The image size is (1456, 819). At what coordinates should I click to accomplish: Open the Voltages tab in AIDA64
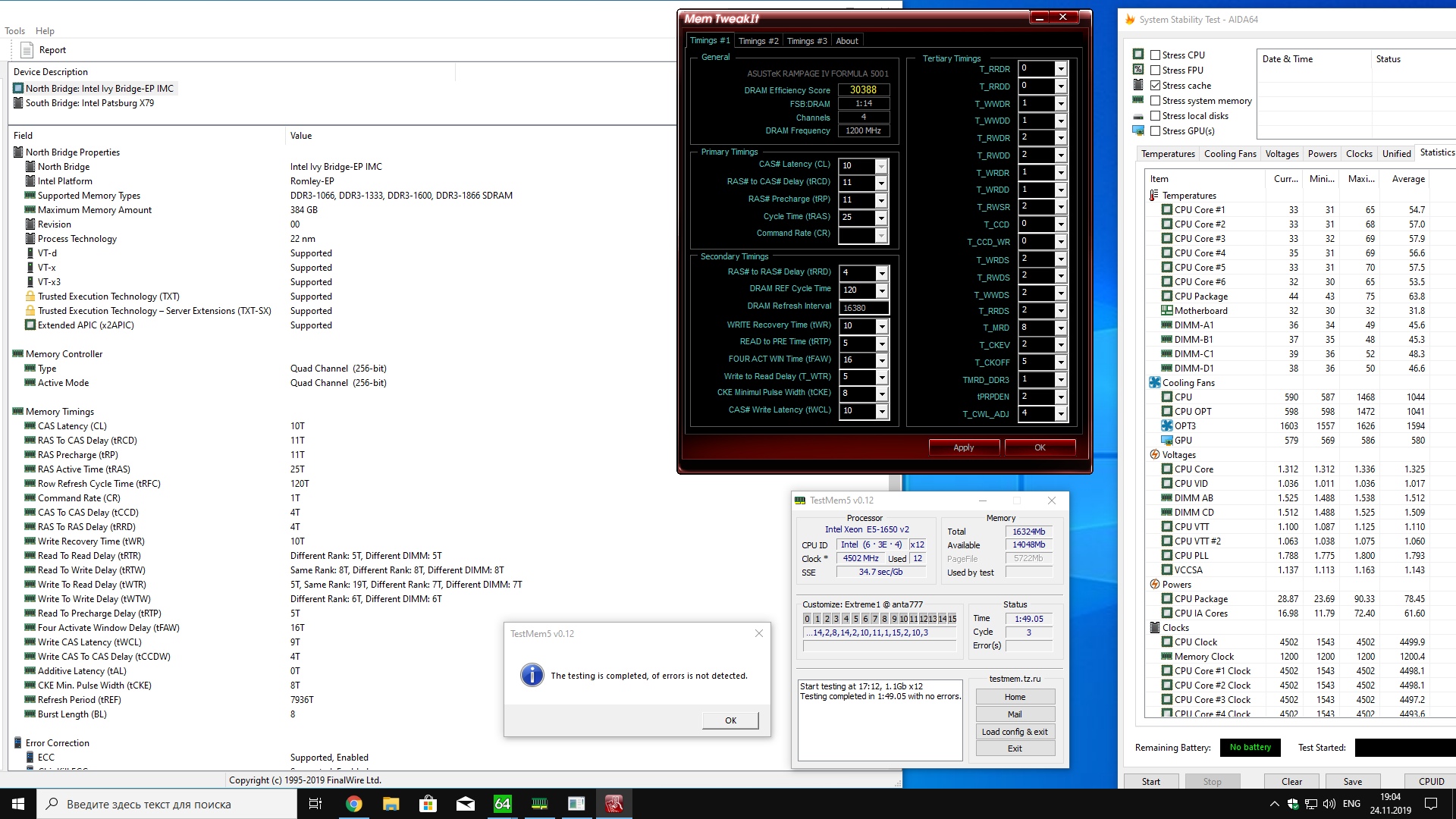point(1282,154)
